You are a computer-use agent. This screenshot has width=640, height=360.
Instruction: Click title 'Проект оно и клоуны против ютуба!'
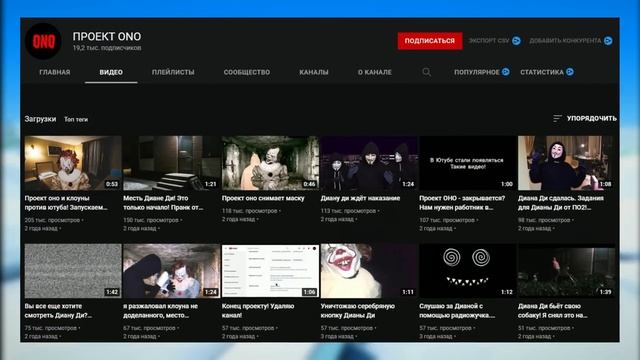tap(66, 203)
